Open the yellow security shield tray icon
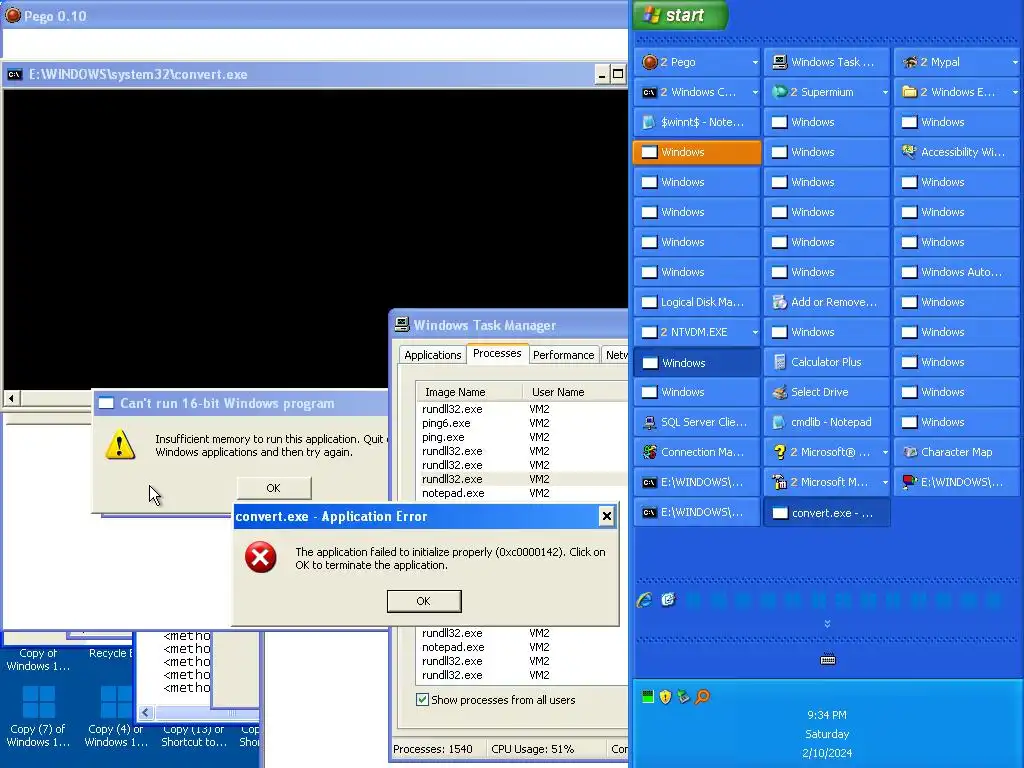Viewport: 1024px width, 768px height. (x=665, y=697)
